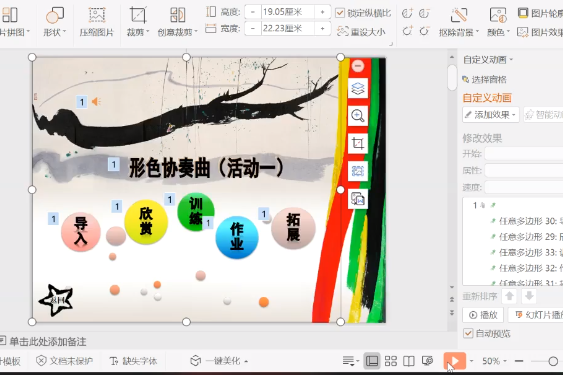Select the yellow 欣赏 bubble

click(x=146, y=222)
